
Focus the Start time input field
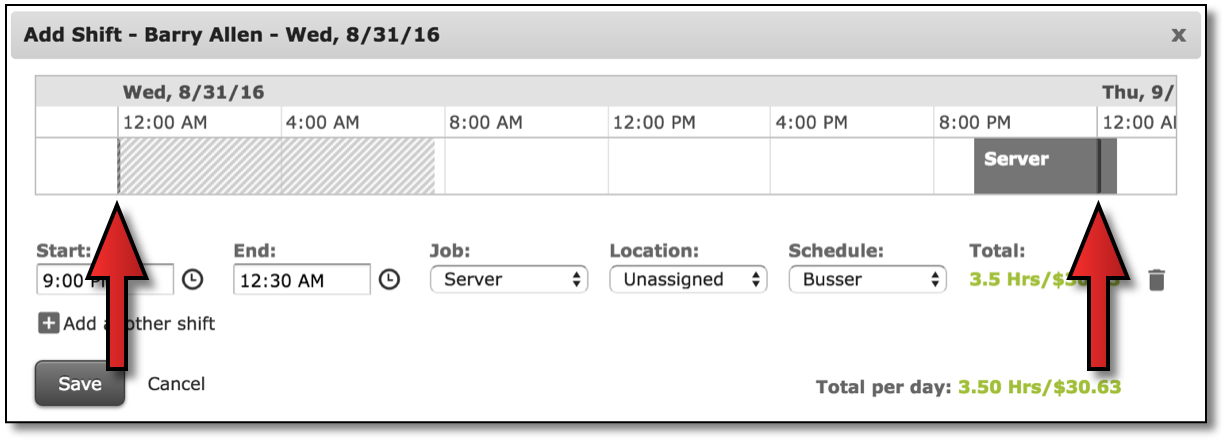click(x=105, y=280)
